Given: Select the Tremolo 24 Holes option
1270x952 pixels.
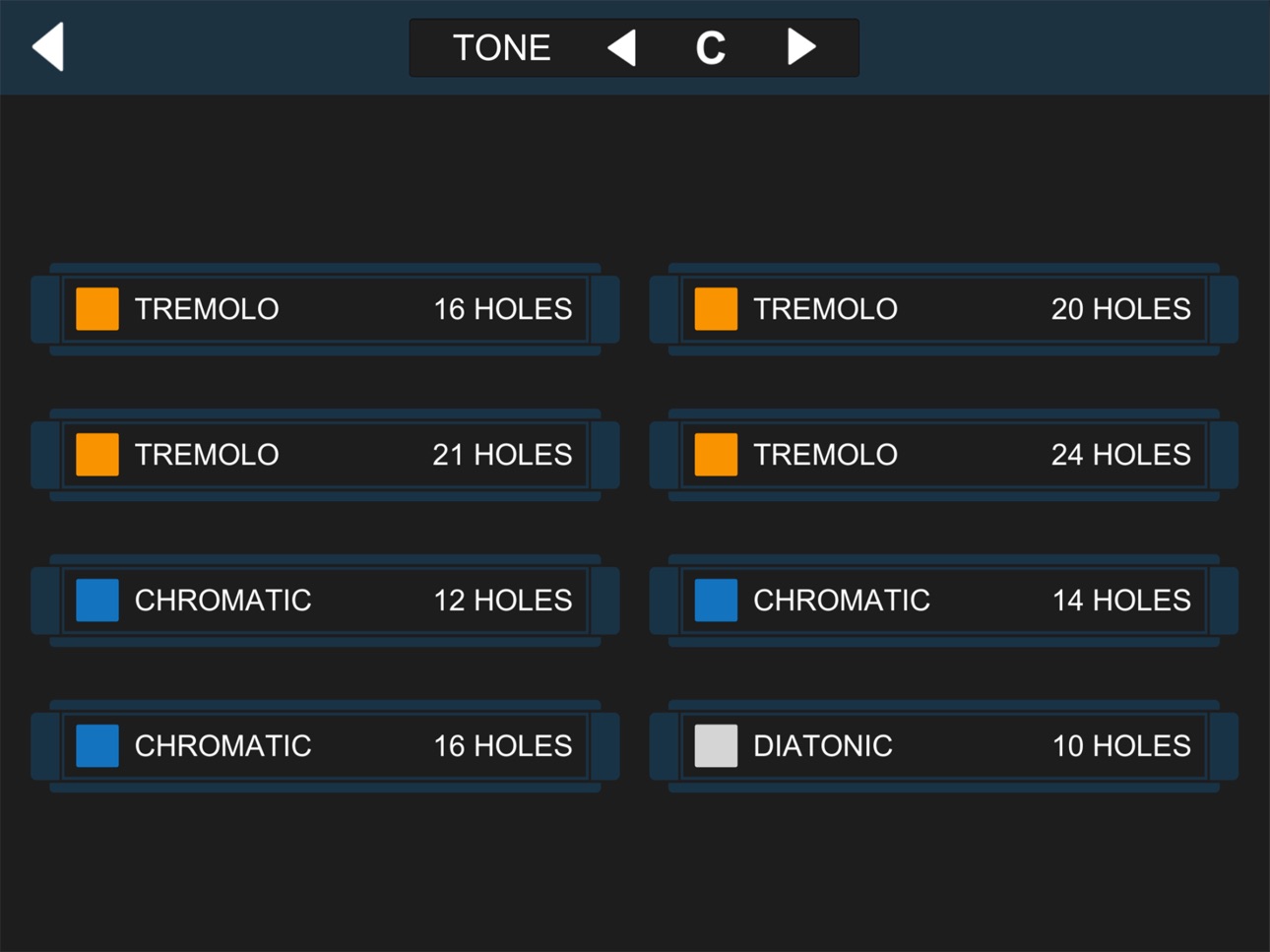Looking at the screenshot, I should coord(943,455).
